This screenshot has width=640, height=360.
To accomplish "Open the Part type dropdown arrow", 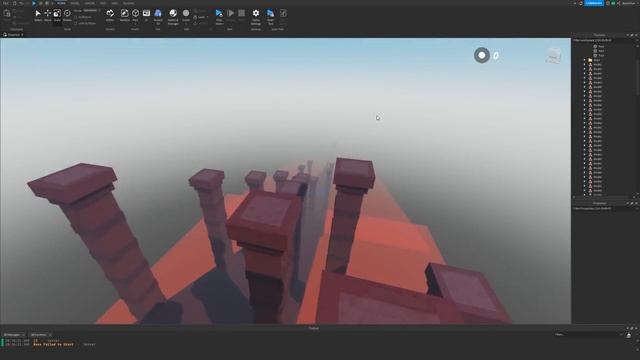I will coord(136,24).
